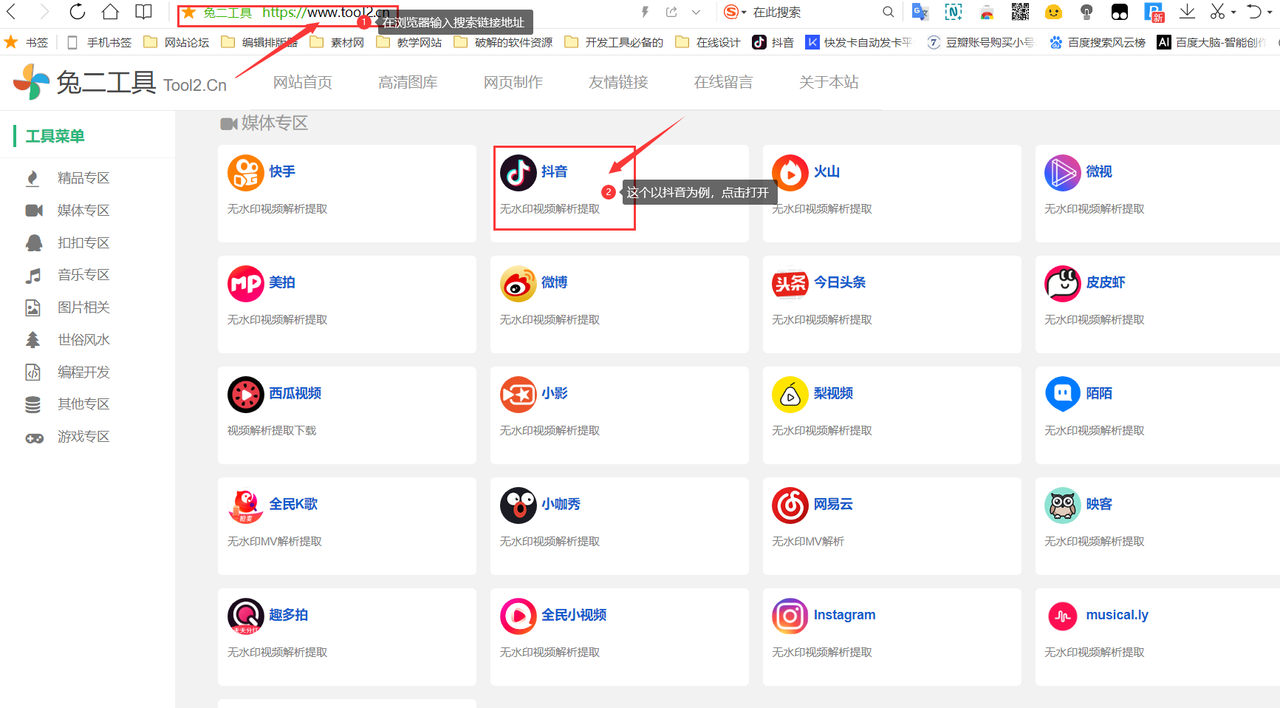Open the 小影 tool link
The height and width of the screenshot is (708, 1280).
[555, 393]
